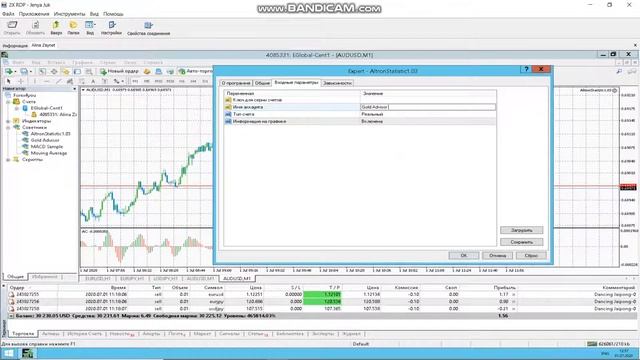Select the crosshair tool in MetaTrader

tap(21, 81)
